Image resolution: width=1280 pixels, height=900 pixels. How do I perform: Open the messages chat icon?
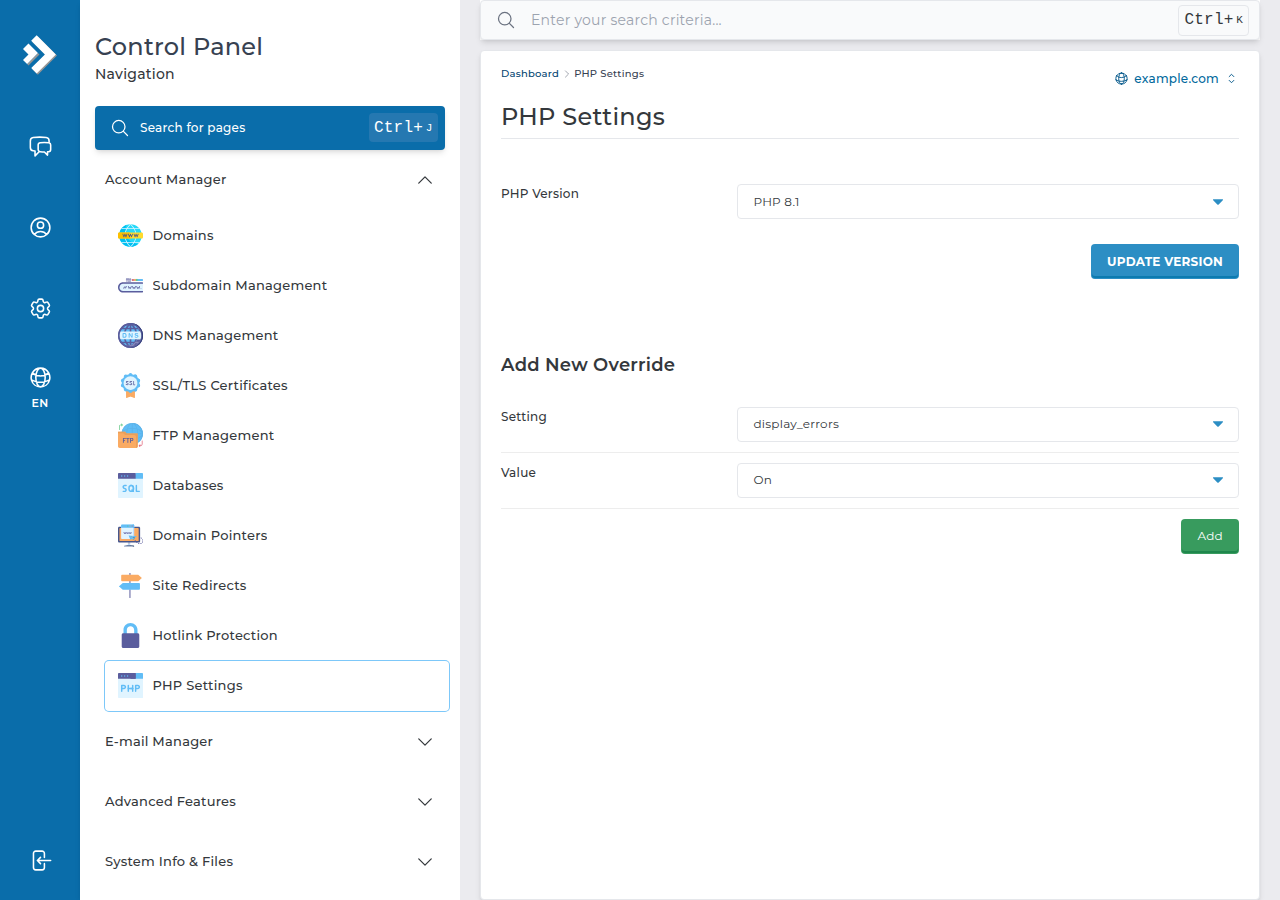40,147
